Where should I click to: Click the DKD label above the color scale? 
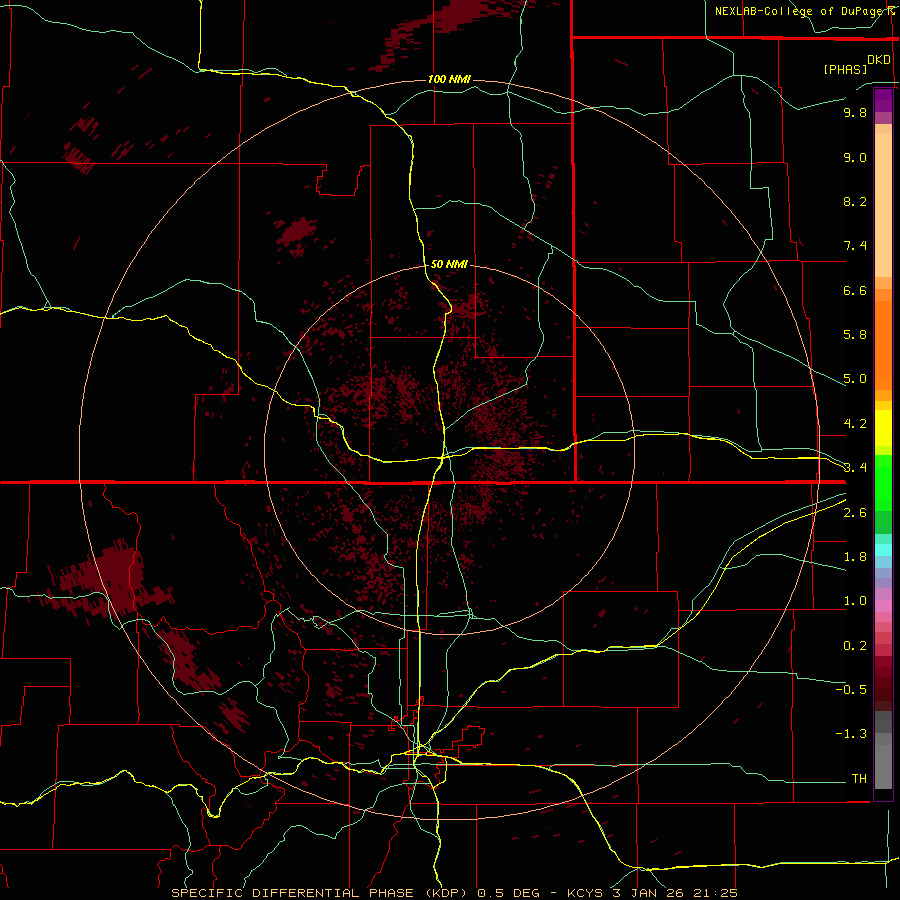(x=879, y=60)
